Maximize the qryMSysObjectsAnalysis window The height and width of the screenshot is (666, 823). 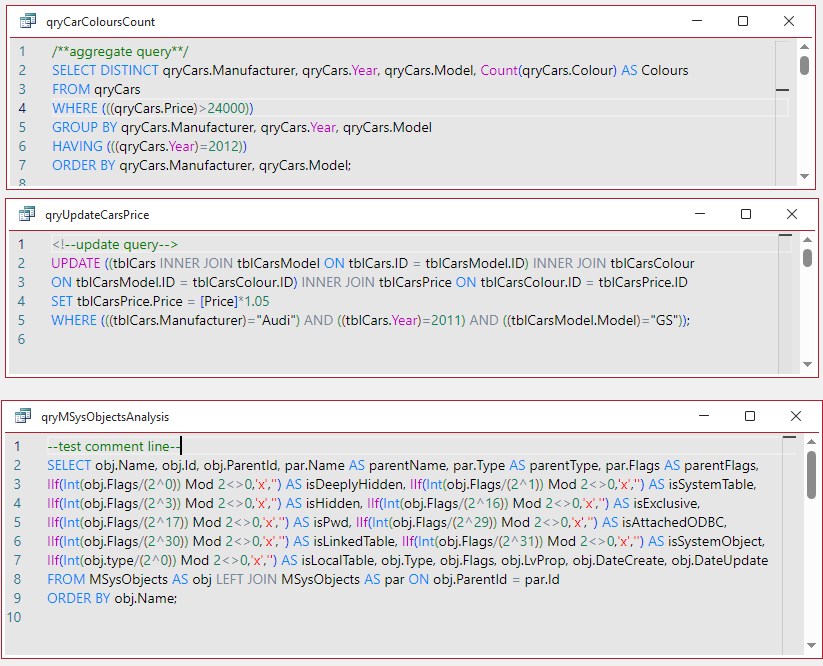[750, 416]
